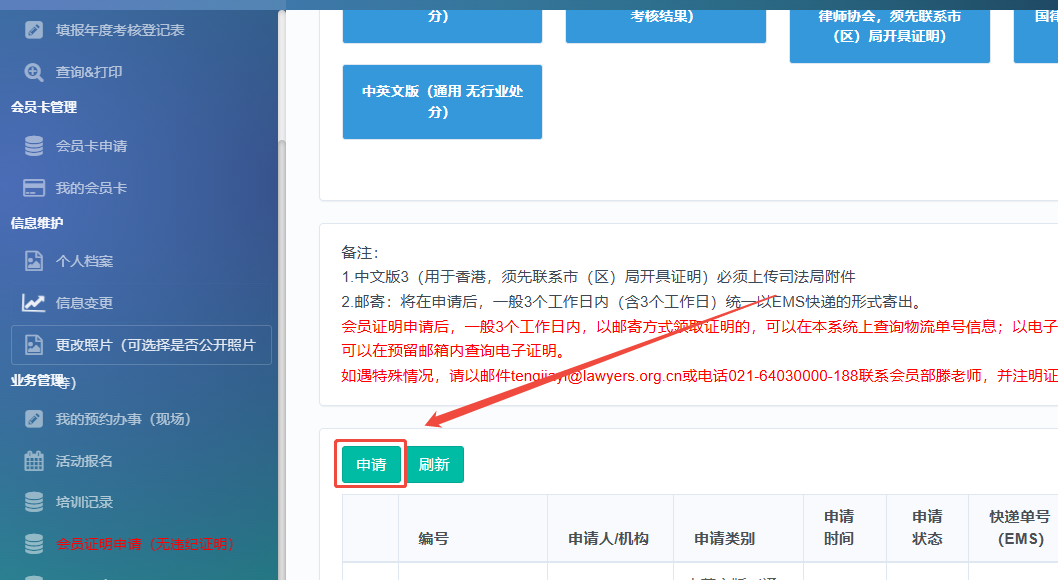Click the card icon beside 我的会员卡
This screenshot has width=1058, height=580.
coord(34,187)
